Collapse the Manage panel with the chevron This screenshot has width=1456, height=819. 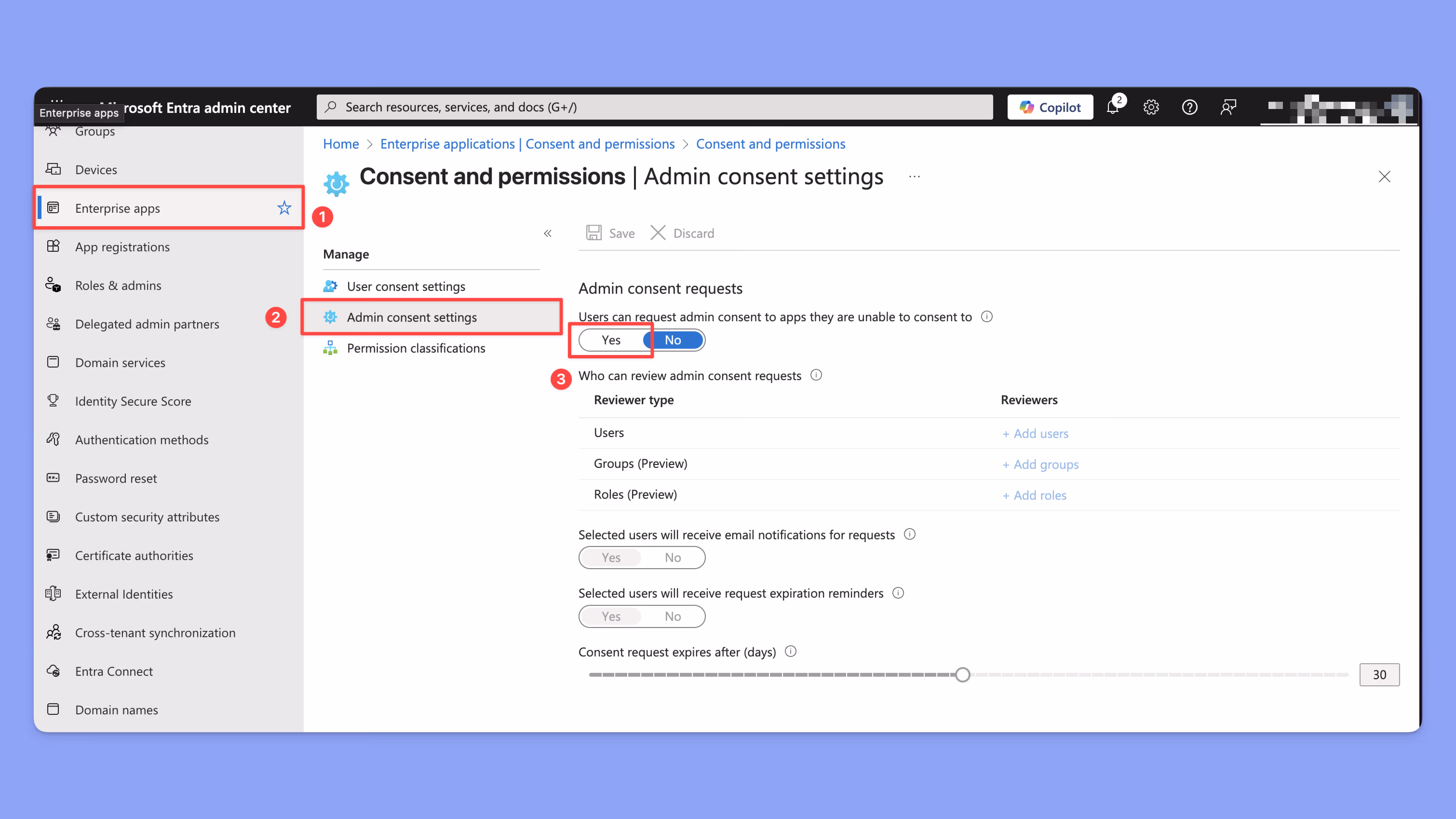point(547,233)
